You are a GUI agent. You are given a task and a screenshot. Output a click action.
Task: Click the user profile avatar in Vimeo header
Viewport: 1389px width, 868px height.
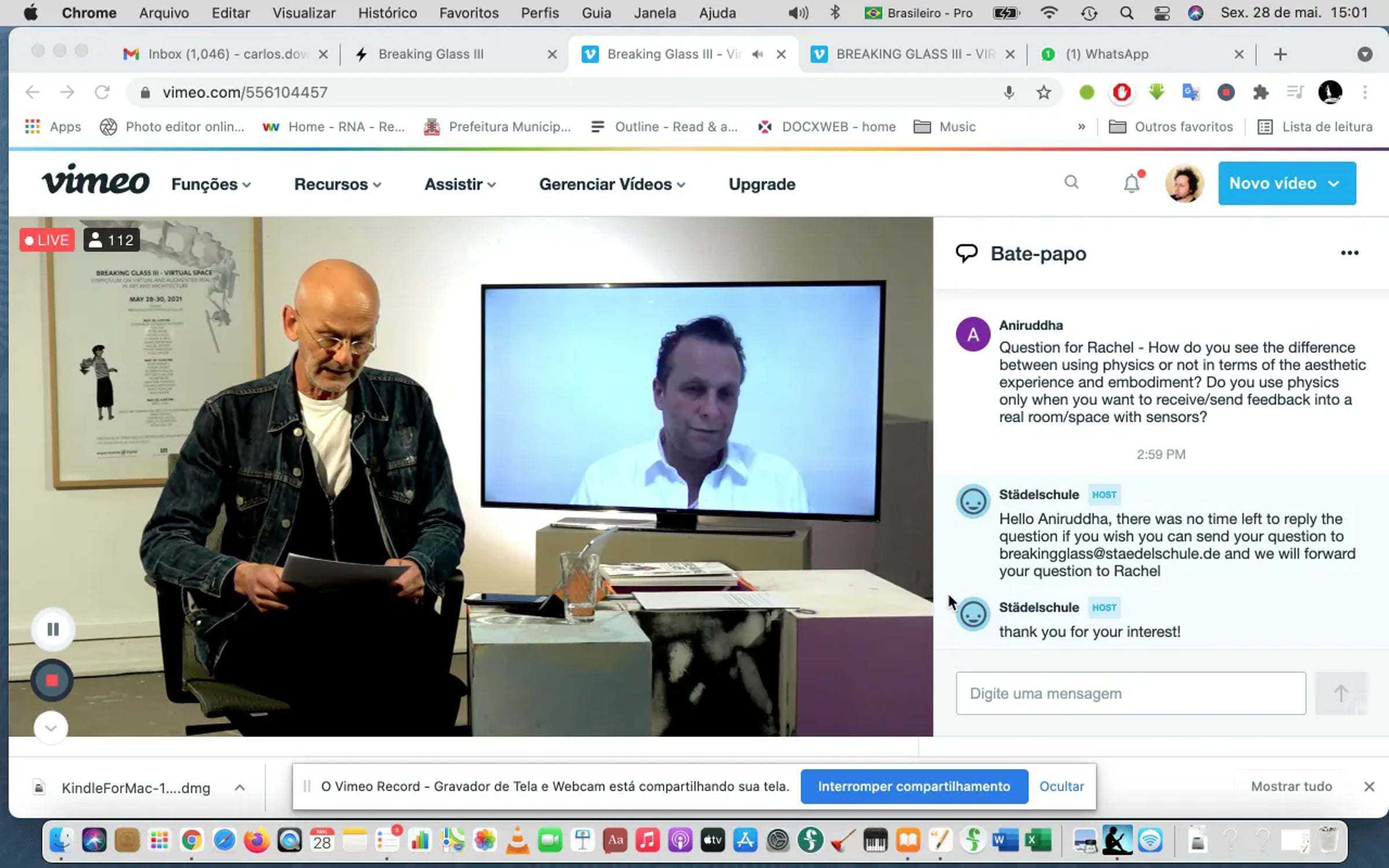[x=1184, y=183]
